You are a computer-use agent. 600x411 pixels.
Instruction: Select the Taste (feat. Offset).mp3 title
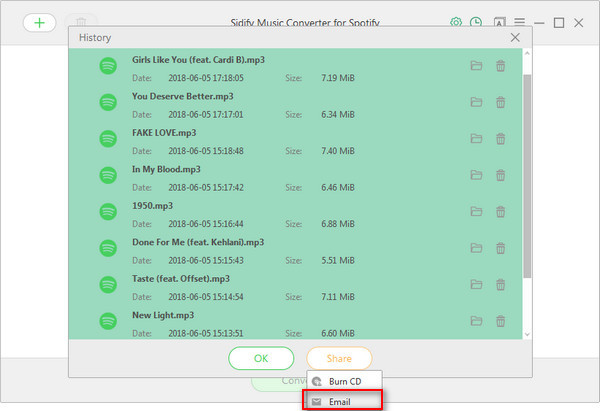click(181, 279)
